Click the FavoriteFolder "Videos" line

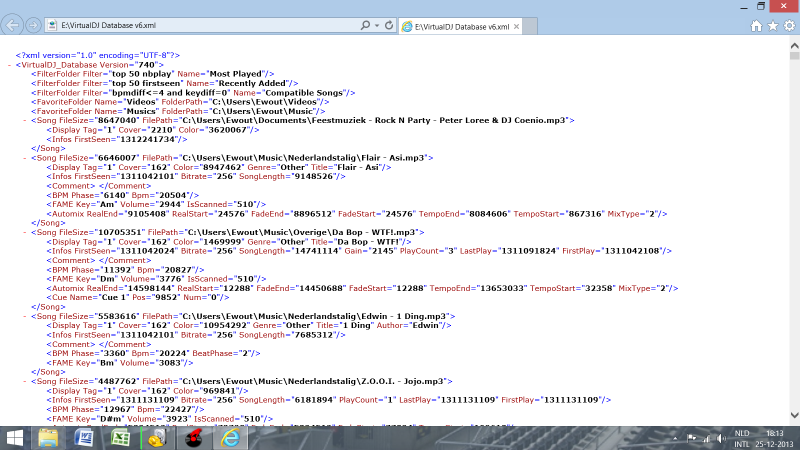tap(180, 102)
